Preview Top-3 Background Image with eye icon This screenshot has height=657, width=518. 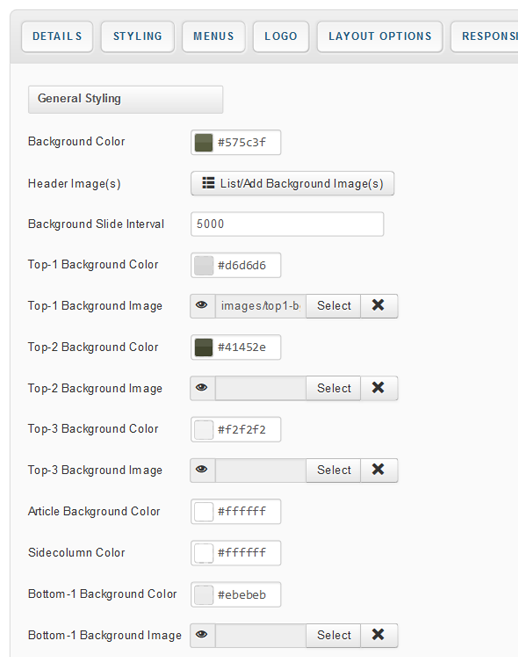(x=202, y=470)
